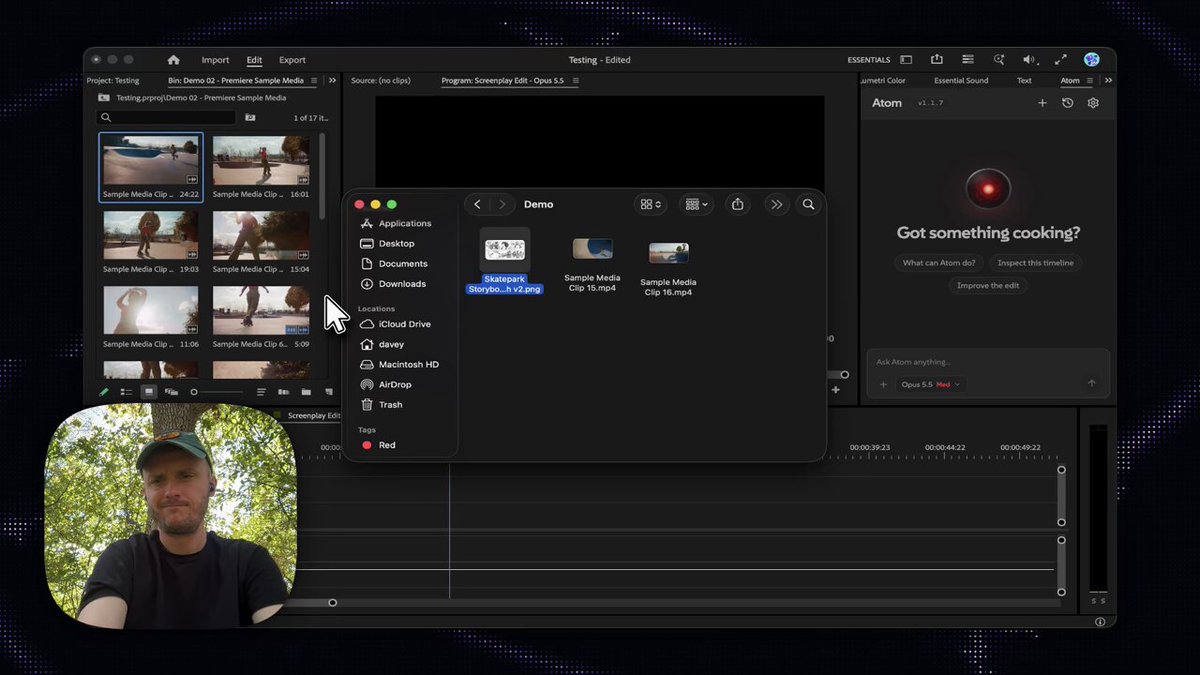Click the new item icon in bin footer
Image resolution: width=1200 pixels, height=675 pixels.
[x=328, y=392]
